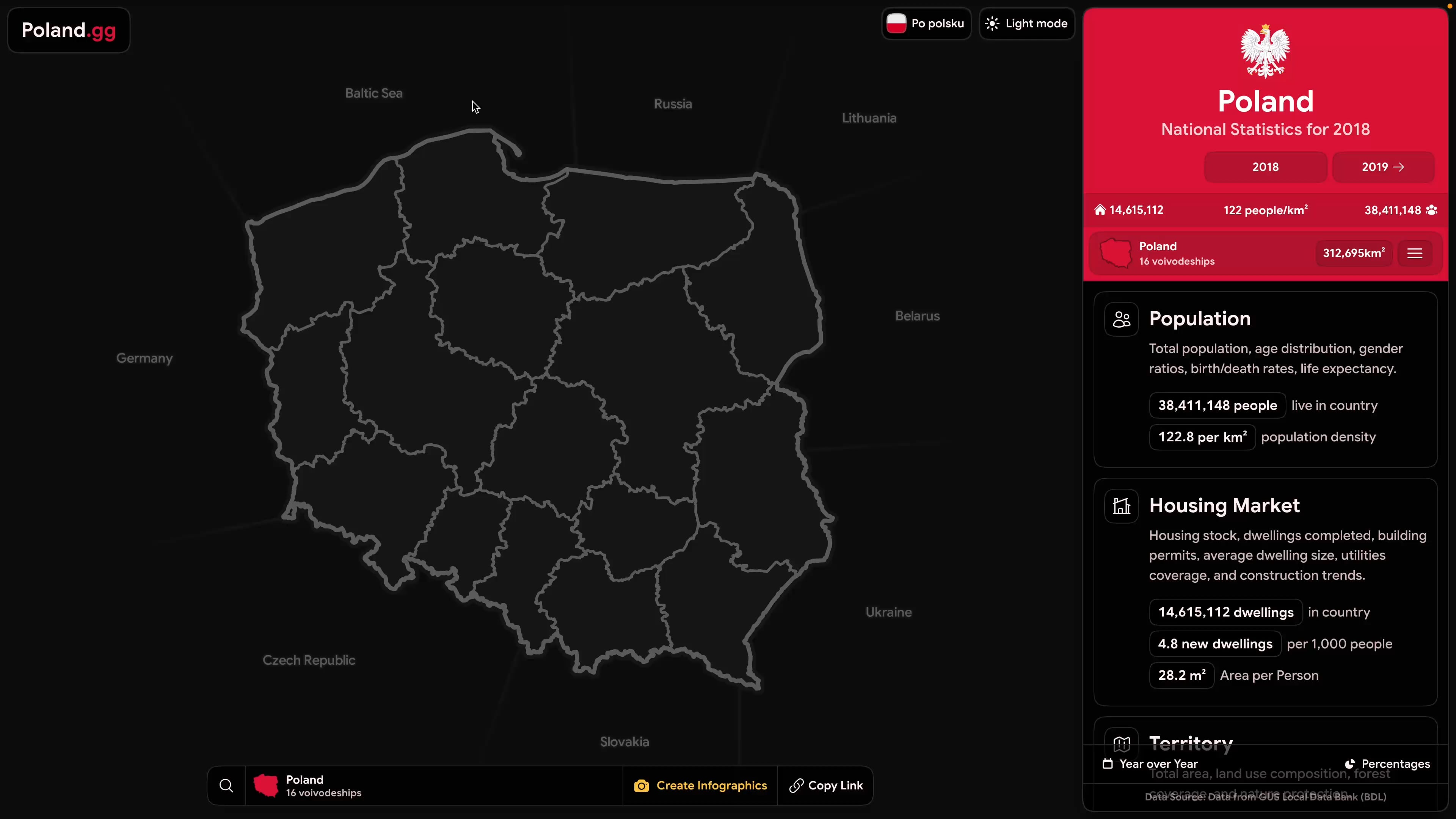Click Create Infographics button
The width and height of the screenshot is (1456, 819).
coord(700,786)
